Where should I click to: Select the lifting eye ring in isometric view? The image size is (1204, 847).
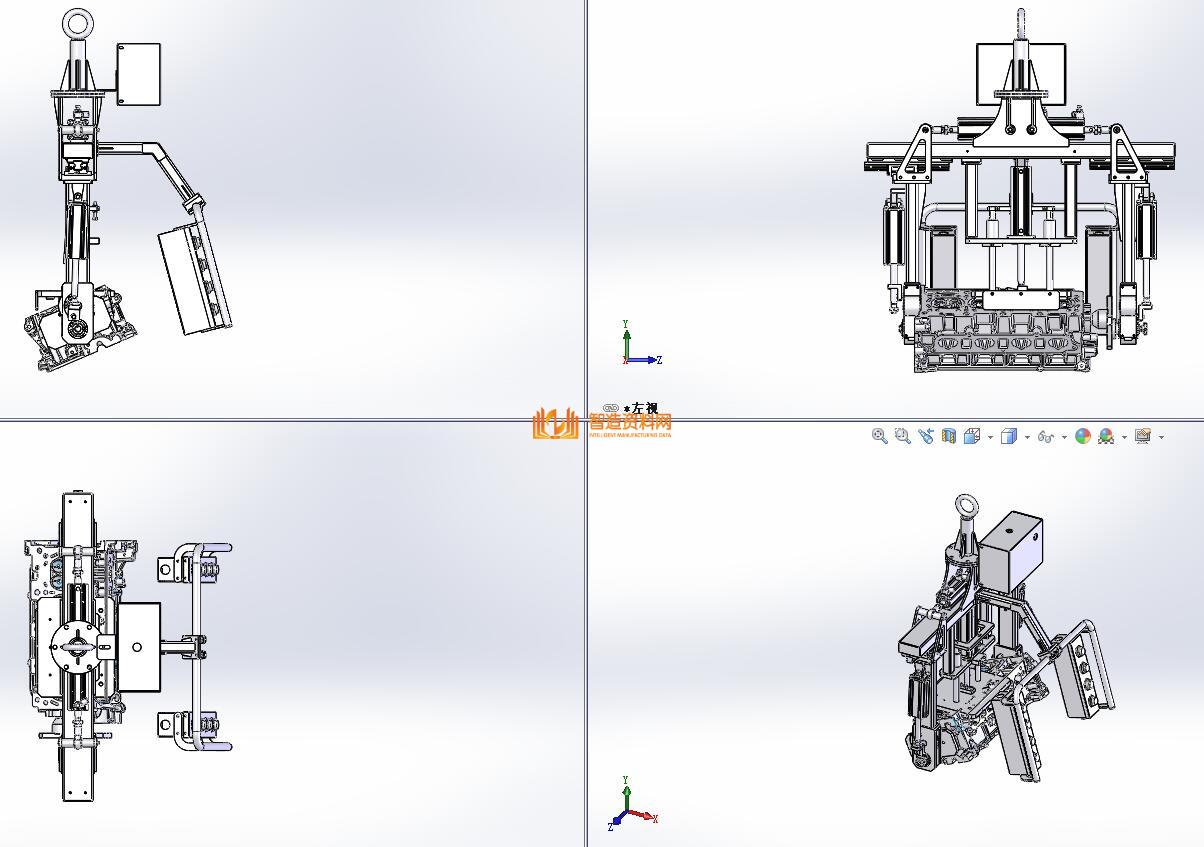pos(967,507)
